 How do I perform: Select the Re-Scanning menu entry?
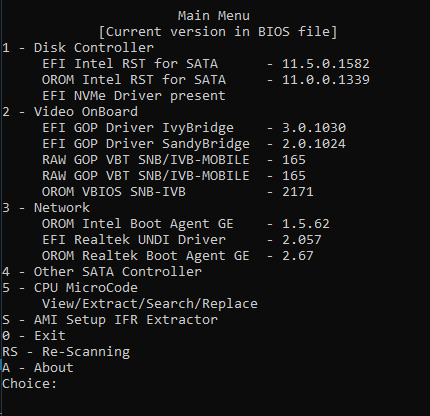tap(66, 352)
